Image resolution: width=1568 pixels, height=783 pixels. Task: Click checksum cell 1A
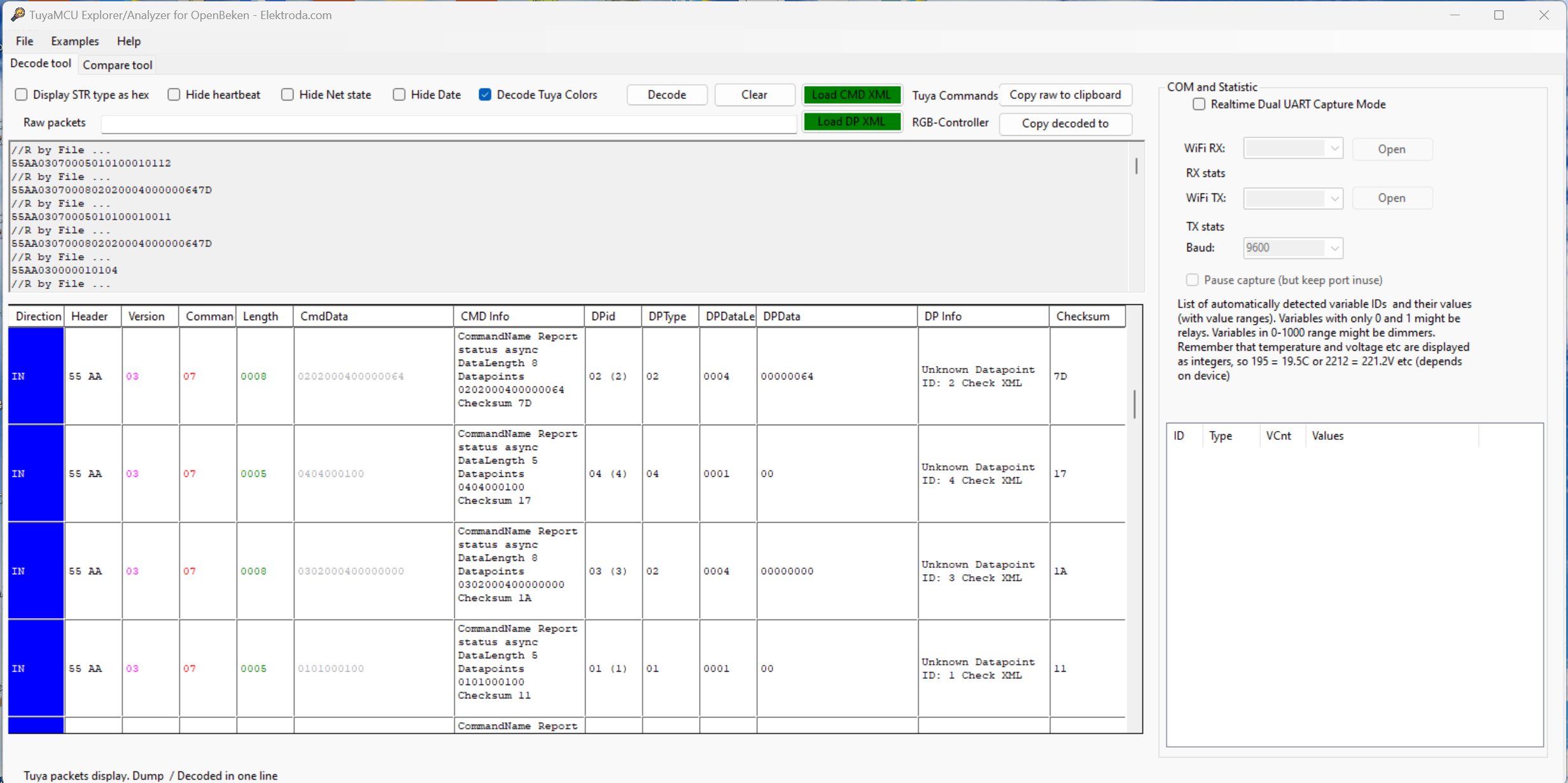[x=1088, y=571]
